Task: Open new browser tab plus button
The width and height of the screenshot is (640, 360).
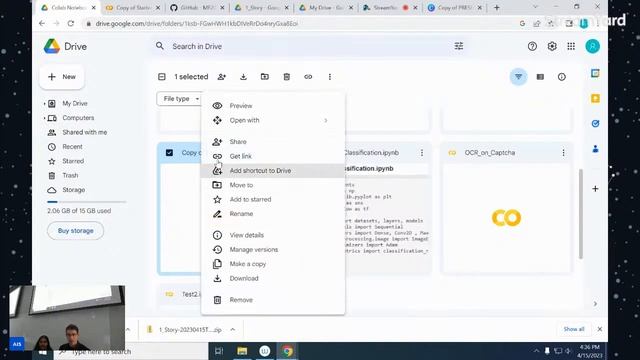Action: (x=497, y=7)
